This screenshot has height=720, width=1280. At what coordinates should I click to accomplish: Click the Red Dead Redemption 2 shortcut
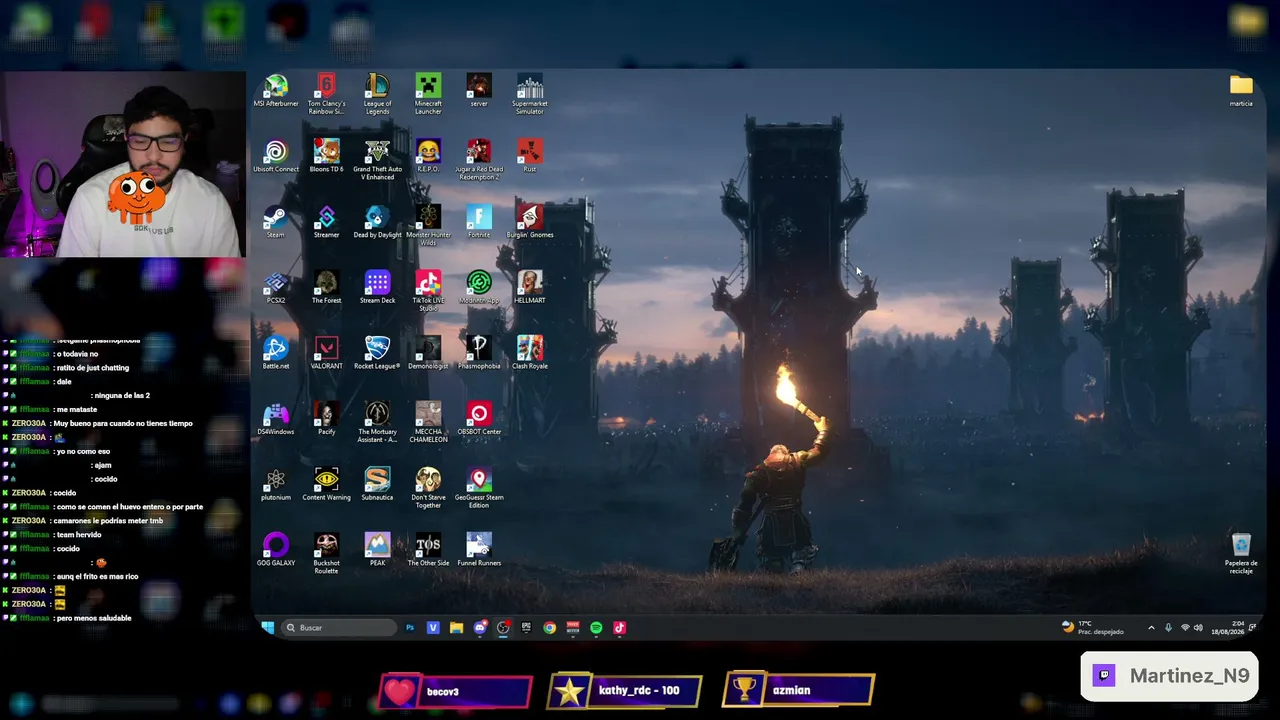click(x=479, y=160)
